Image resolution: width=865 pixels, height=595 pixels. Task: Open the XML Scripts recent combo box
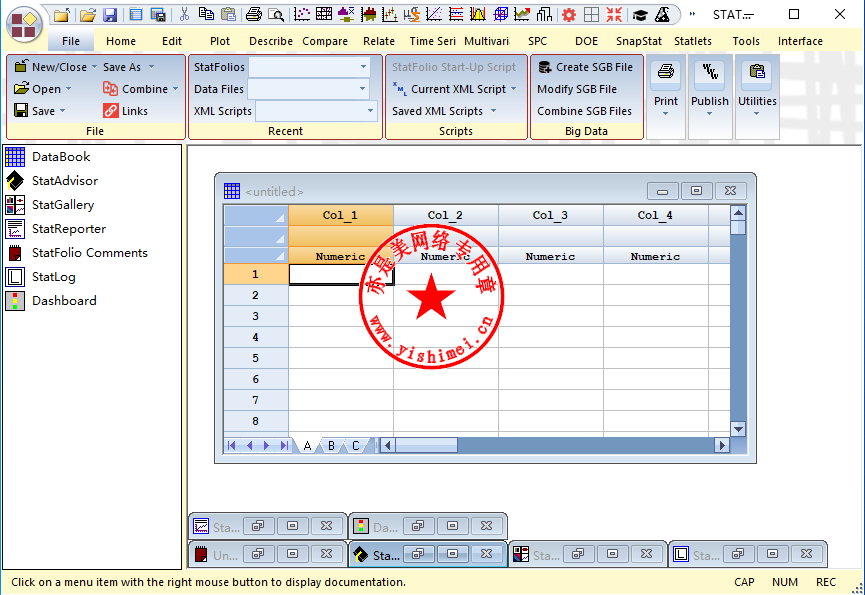(x=317, y=111)
